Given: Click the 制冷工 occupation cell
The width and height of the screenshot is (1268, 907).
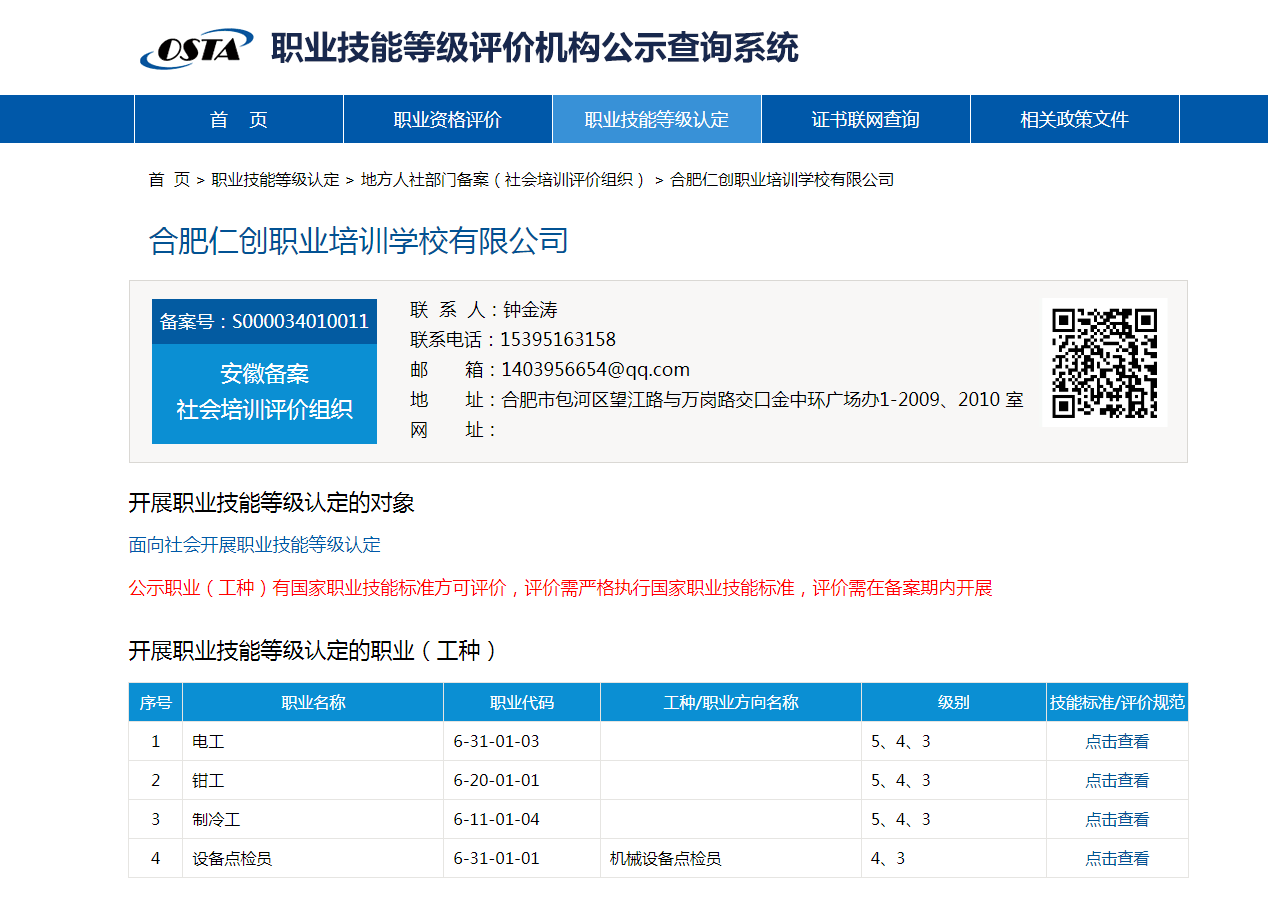Looking at the screenshot, I should 313,820.
